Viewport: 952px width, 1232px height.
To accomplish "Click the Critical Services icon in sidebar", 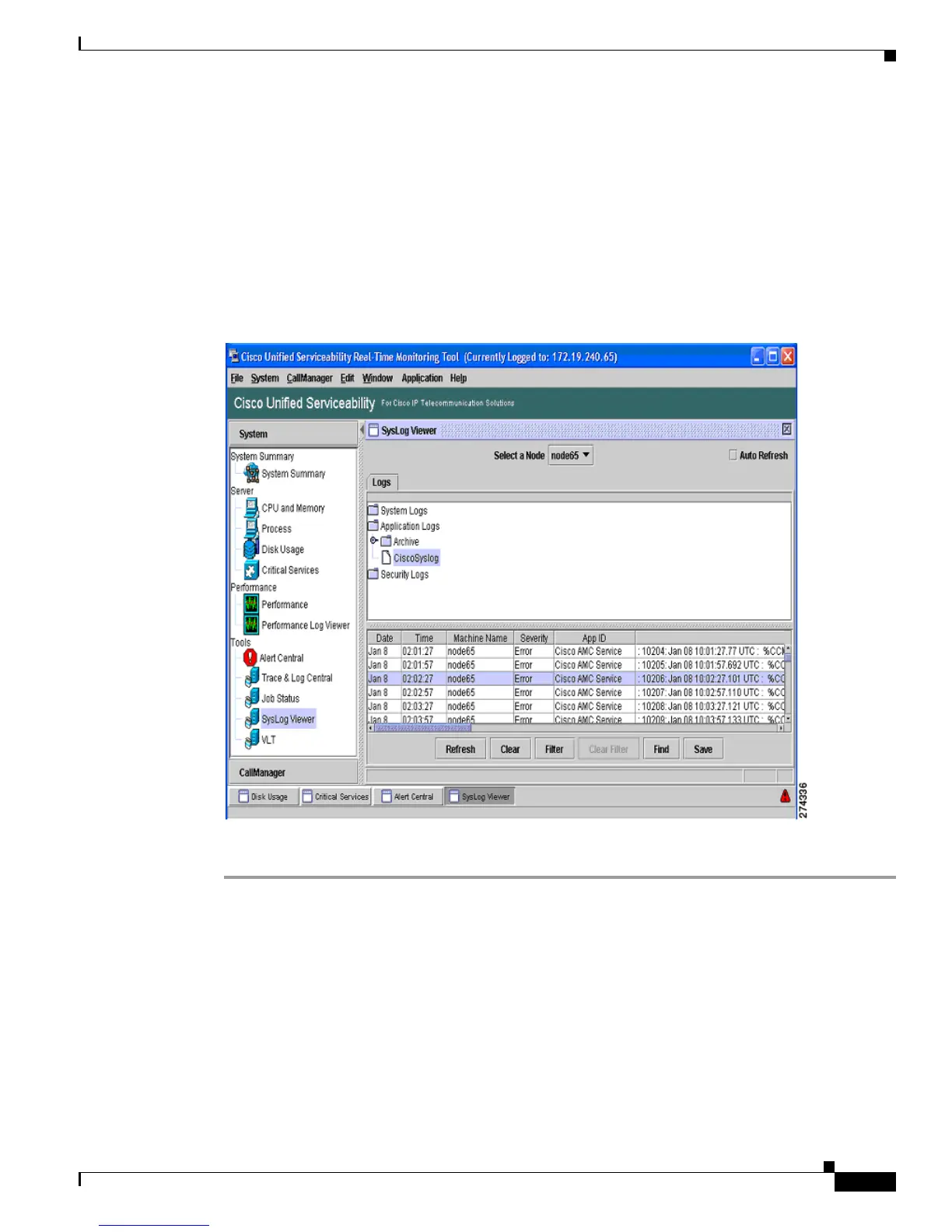I will [x=251, y=569].
